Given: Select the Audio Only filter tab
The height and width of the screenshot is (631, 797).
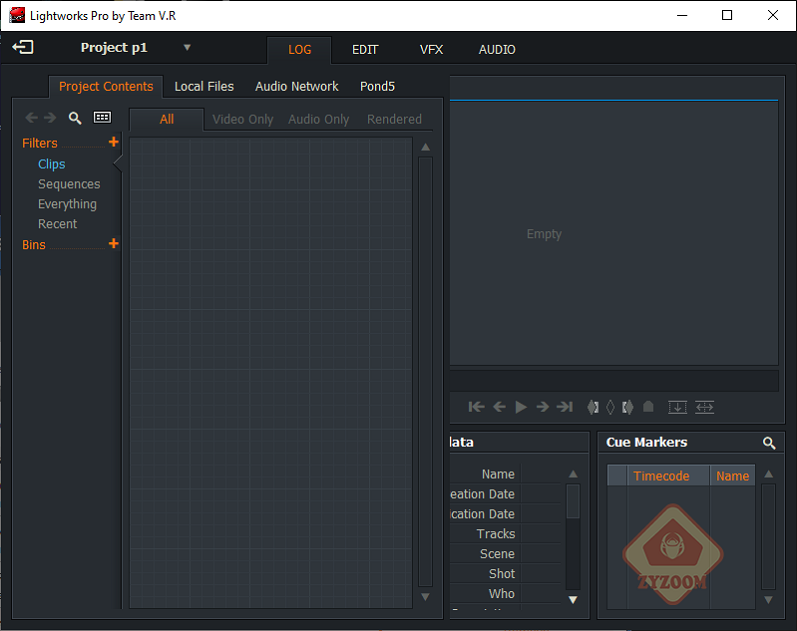Looking at the screenshot, I should coord(319,119).
